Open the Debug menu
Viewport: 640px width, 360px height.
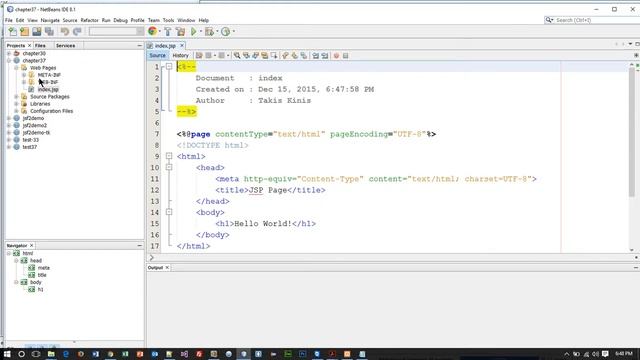pos(120,20)
